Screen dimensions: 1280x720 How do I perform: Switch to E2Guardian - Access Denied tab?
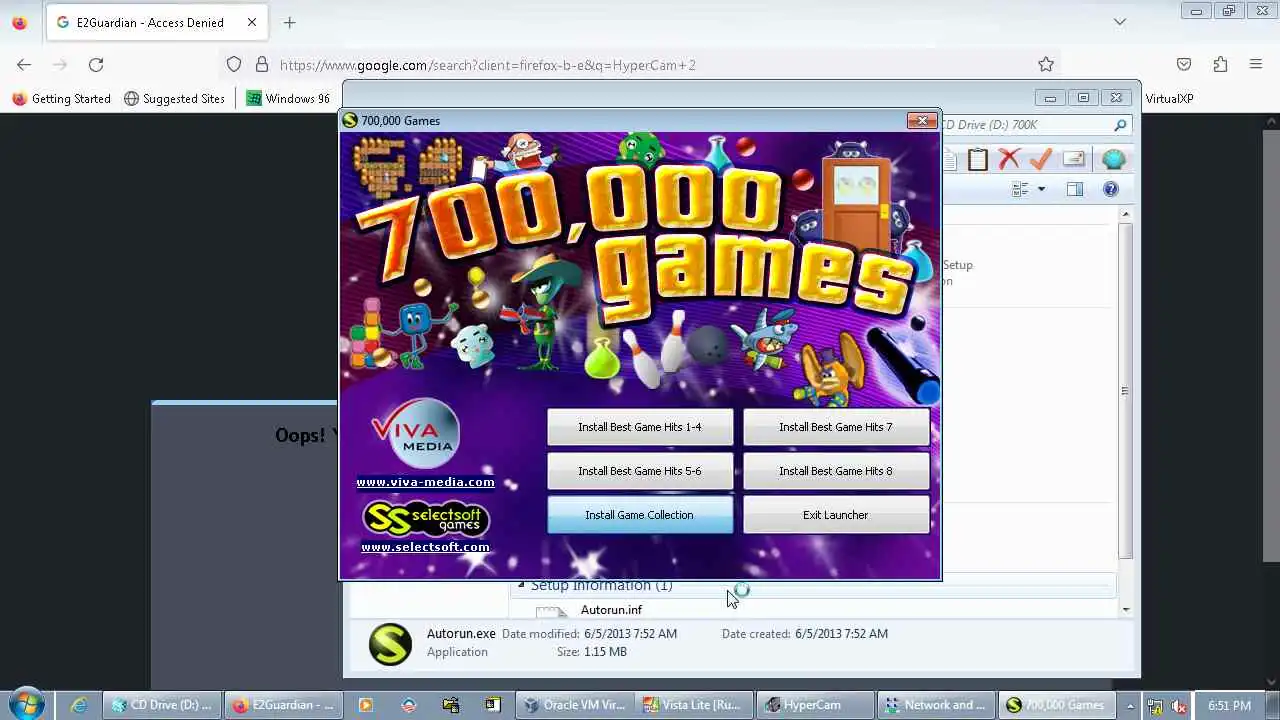(156, 22)
